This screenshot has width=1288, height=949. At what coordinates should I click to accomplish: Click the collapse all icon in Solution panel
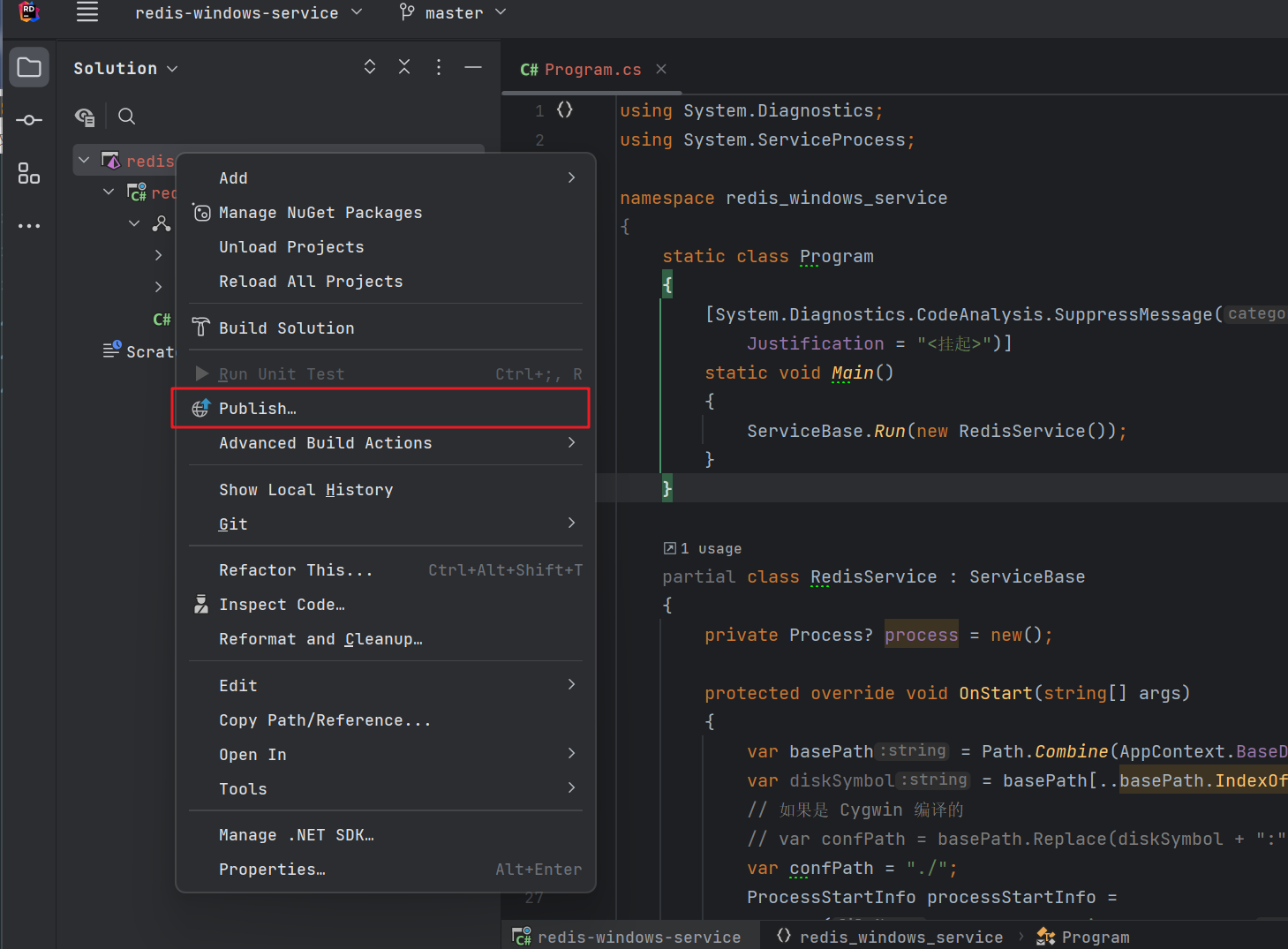click(404, 67)
